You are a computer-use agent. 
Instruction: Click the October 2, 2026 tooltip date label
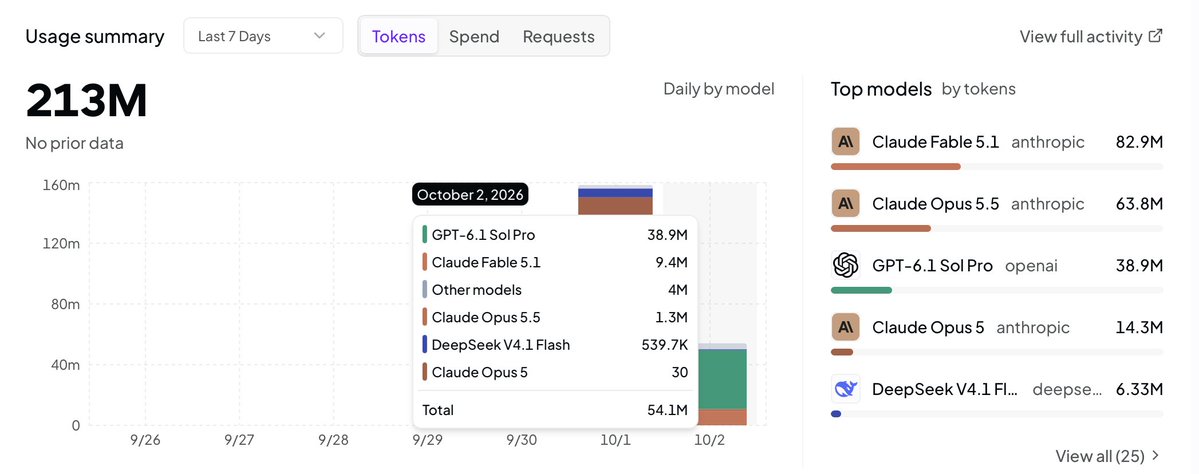pos(470,194)
